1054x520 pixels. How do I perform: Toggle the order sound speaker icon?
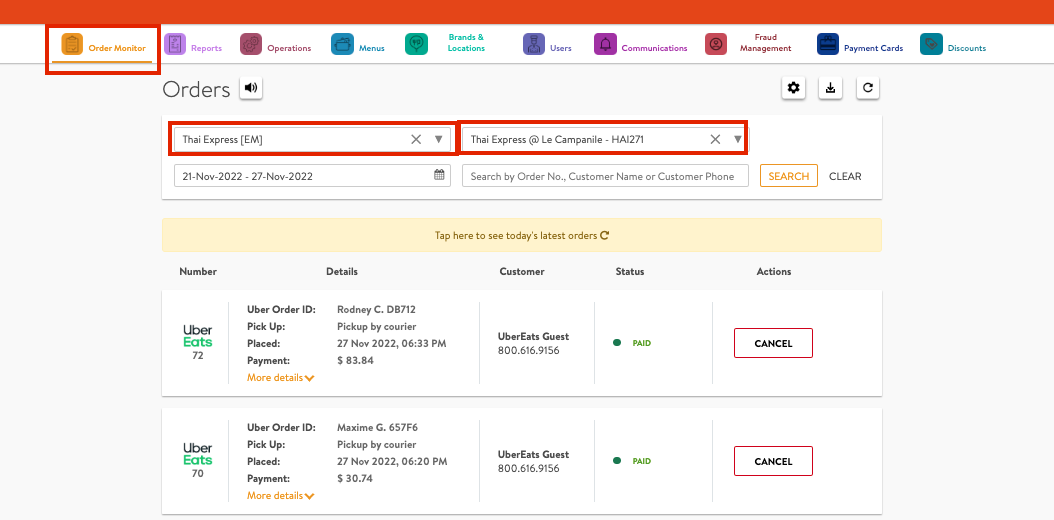(x=250, y=88)
